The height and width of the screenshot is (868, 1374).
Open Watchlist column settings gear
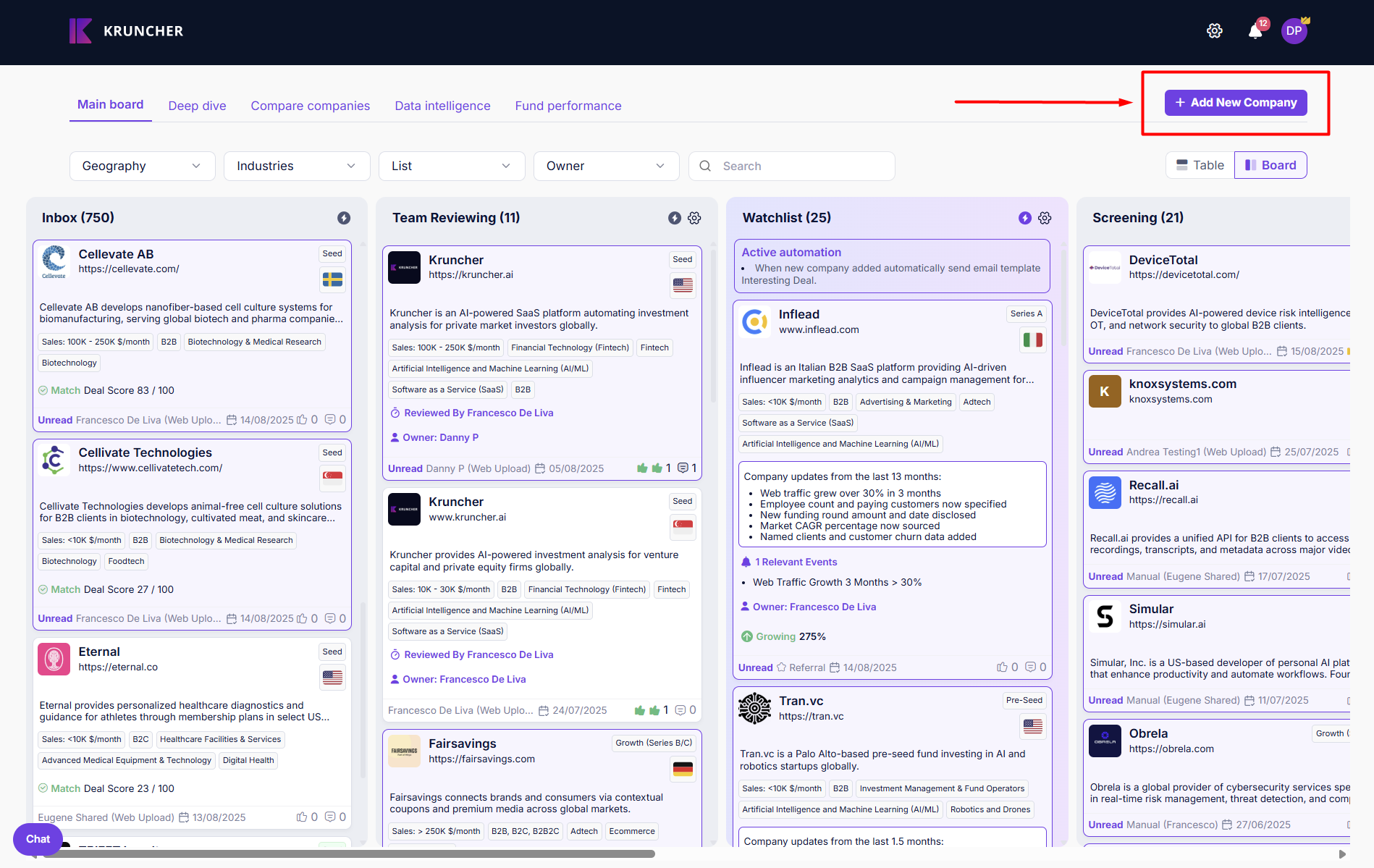tap(1045, 218)
